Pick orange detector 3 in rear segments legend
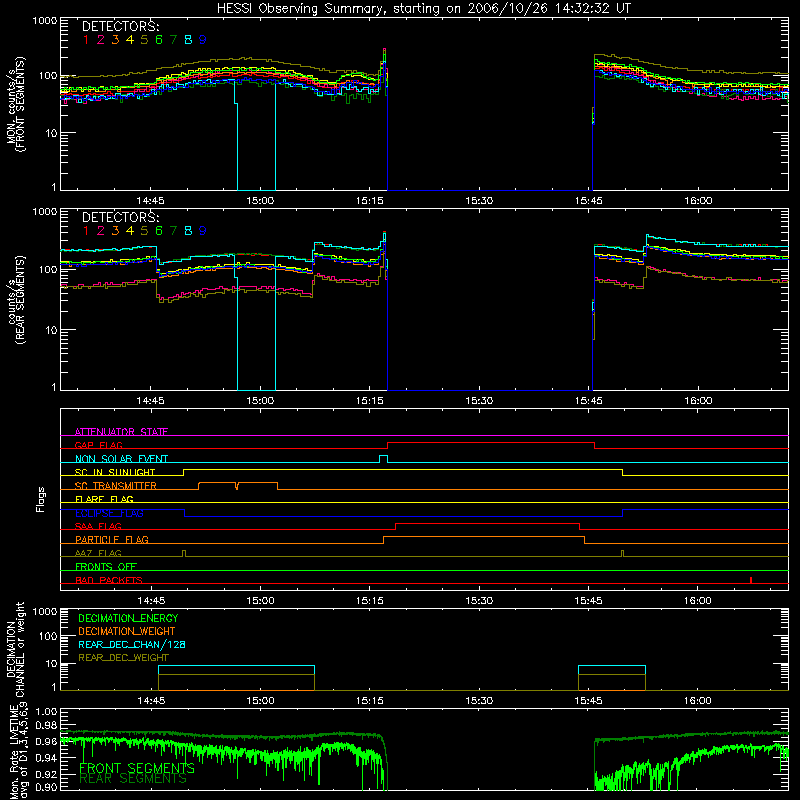800x800 pixels. pos(115,231)
